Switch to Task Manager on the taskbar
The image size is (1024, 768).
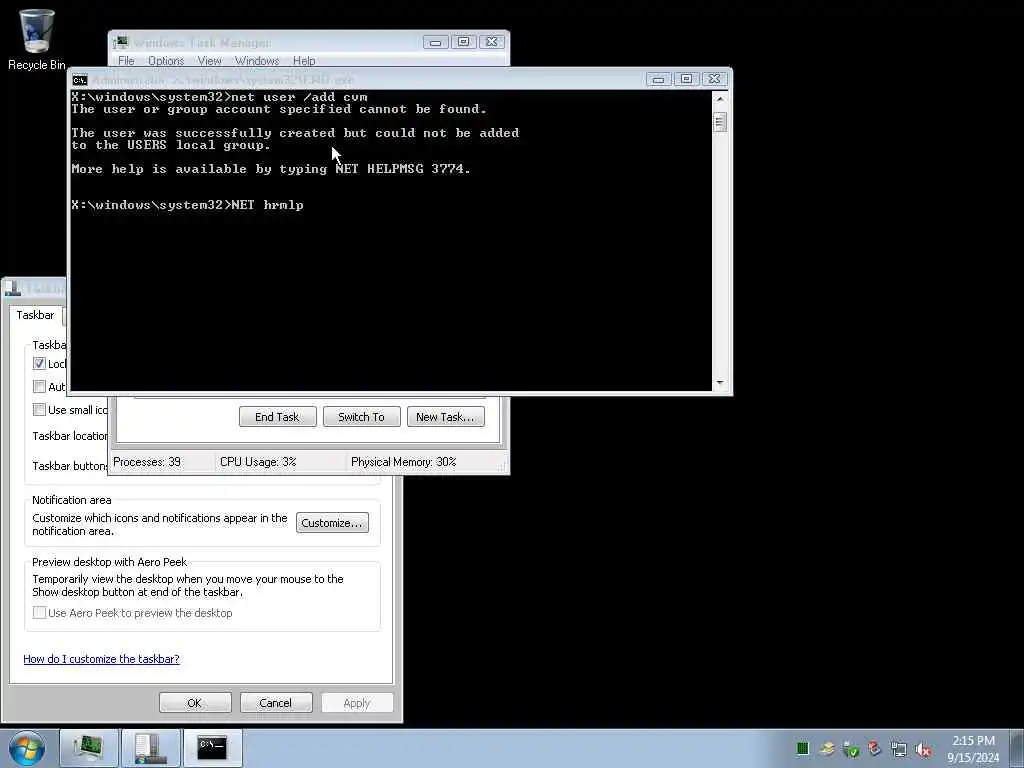click(88, 748)
